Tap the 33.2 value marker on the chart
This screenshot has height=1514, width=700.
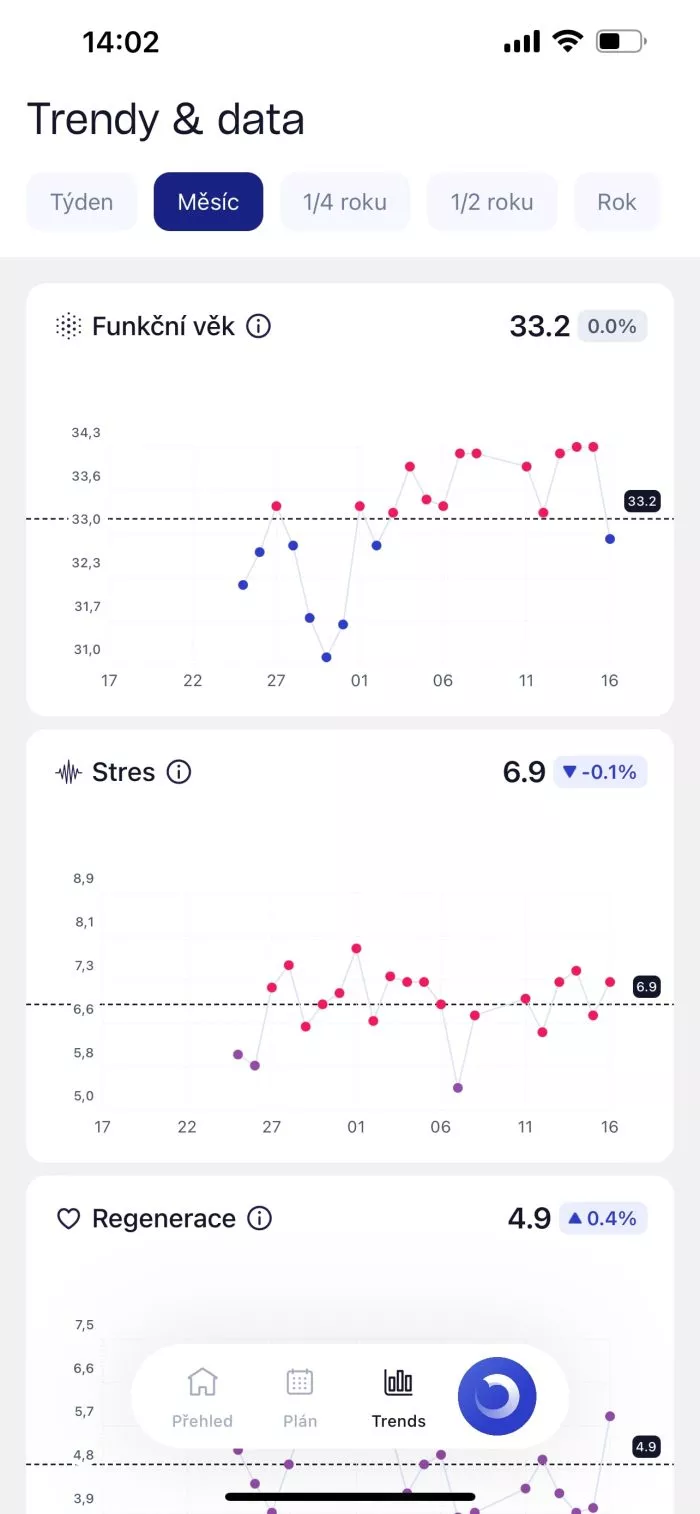pos(643,500)
